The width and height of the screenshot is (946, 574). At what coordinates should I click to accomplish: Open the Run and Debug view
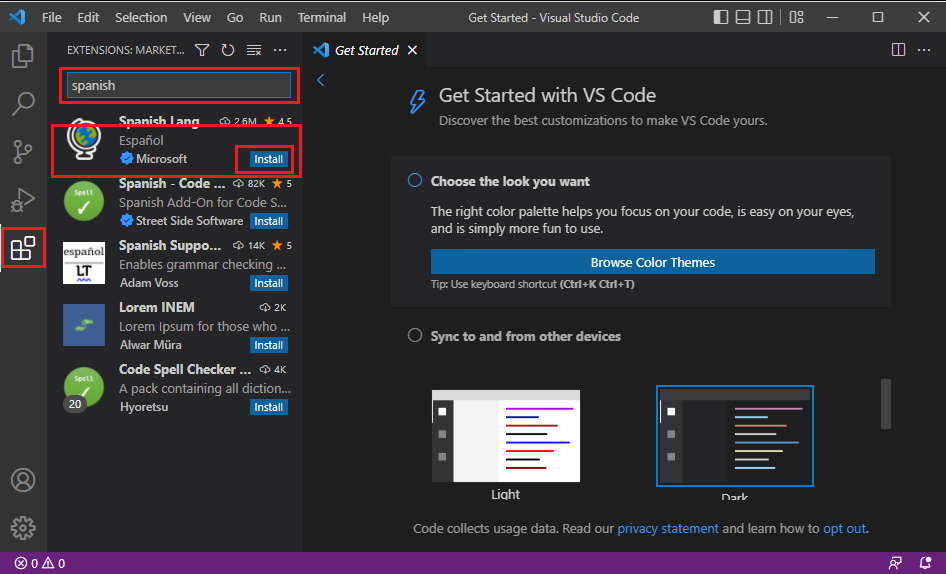coord(23,200)
